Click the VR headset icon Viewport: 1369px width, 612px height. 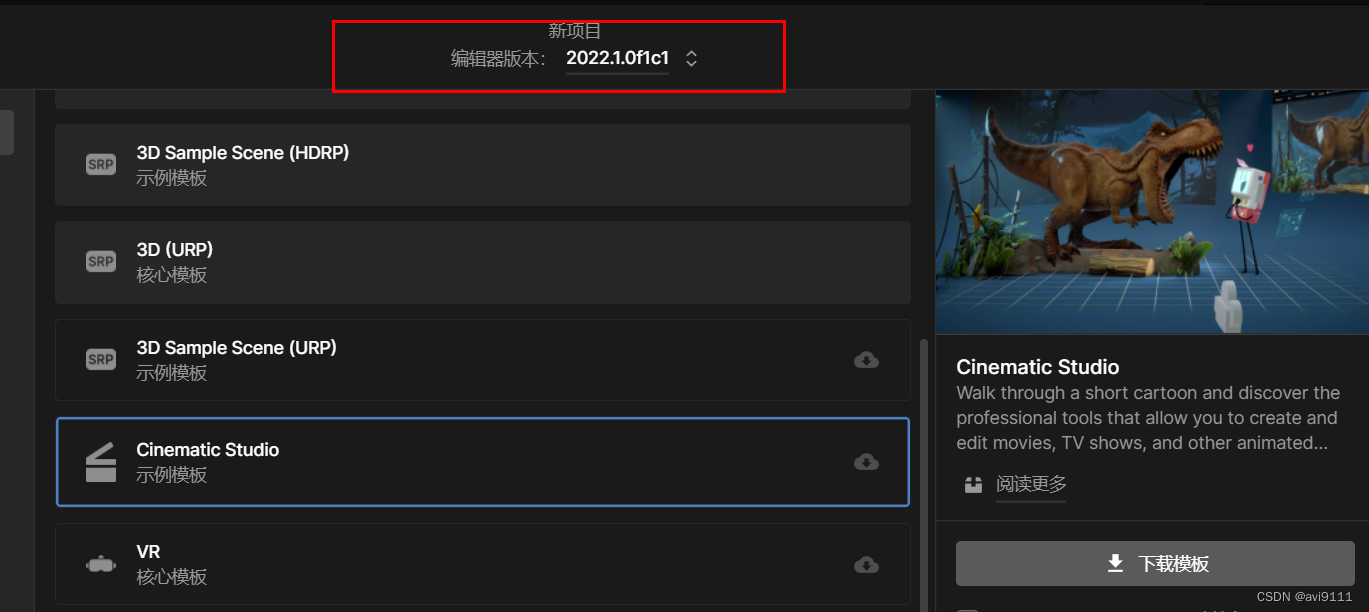click(101, 565)
